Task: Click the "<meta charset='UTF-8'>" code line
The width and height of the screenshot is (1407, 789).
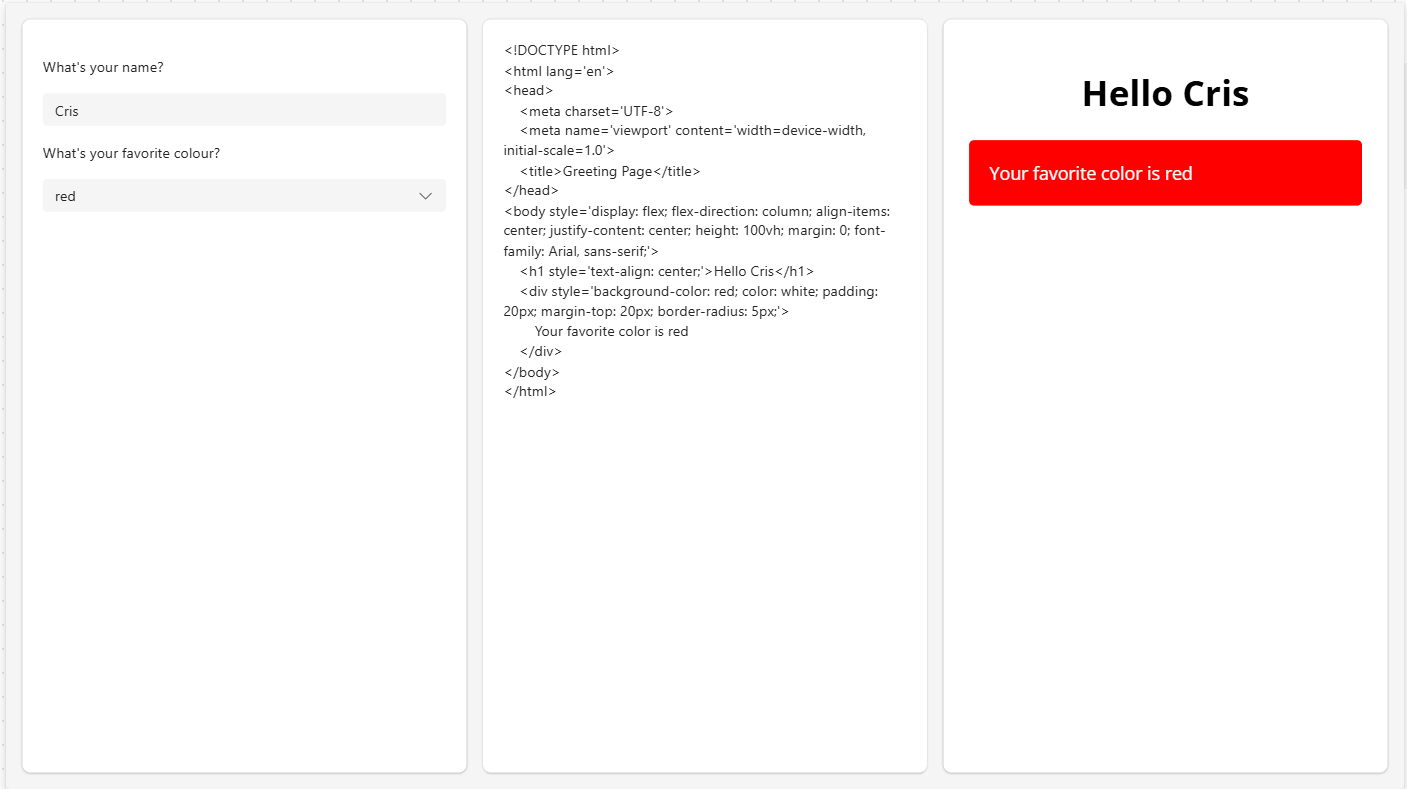Action: coord(597,111)
